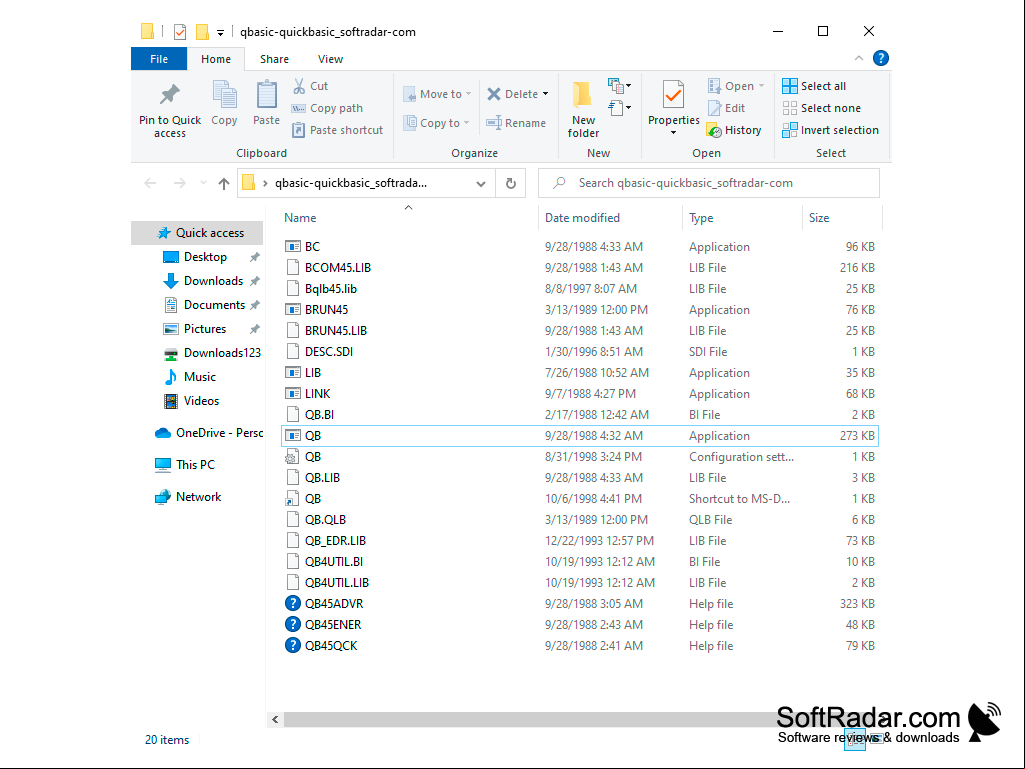This screenshot has width=1025, height=769.
Task: Switch to the large icons view in the status bar
Action: pyautogui.click(x=877, y=739)
